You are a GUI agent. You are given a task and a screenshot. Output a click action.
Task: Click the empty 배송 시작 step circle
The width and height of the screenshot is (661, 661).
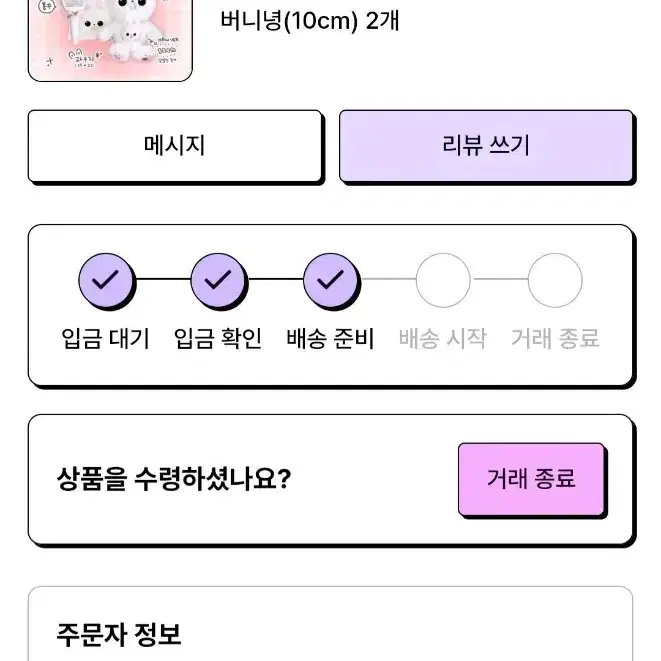coord(443,280)
